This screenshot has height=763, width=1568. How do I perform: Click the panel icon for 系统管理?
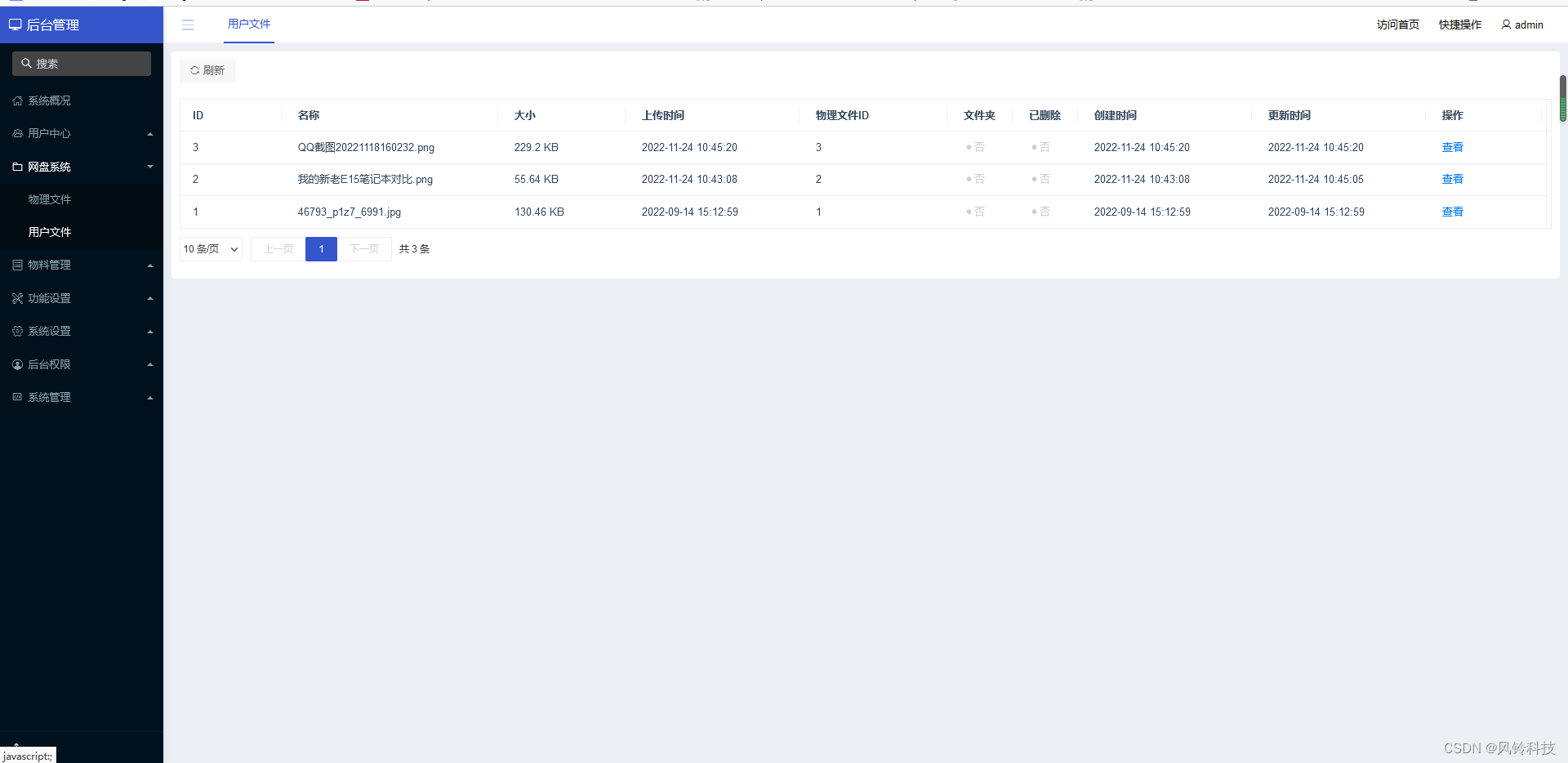[17, 397]
